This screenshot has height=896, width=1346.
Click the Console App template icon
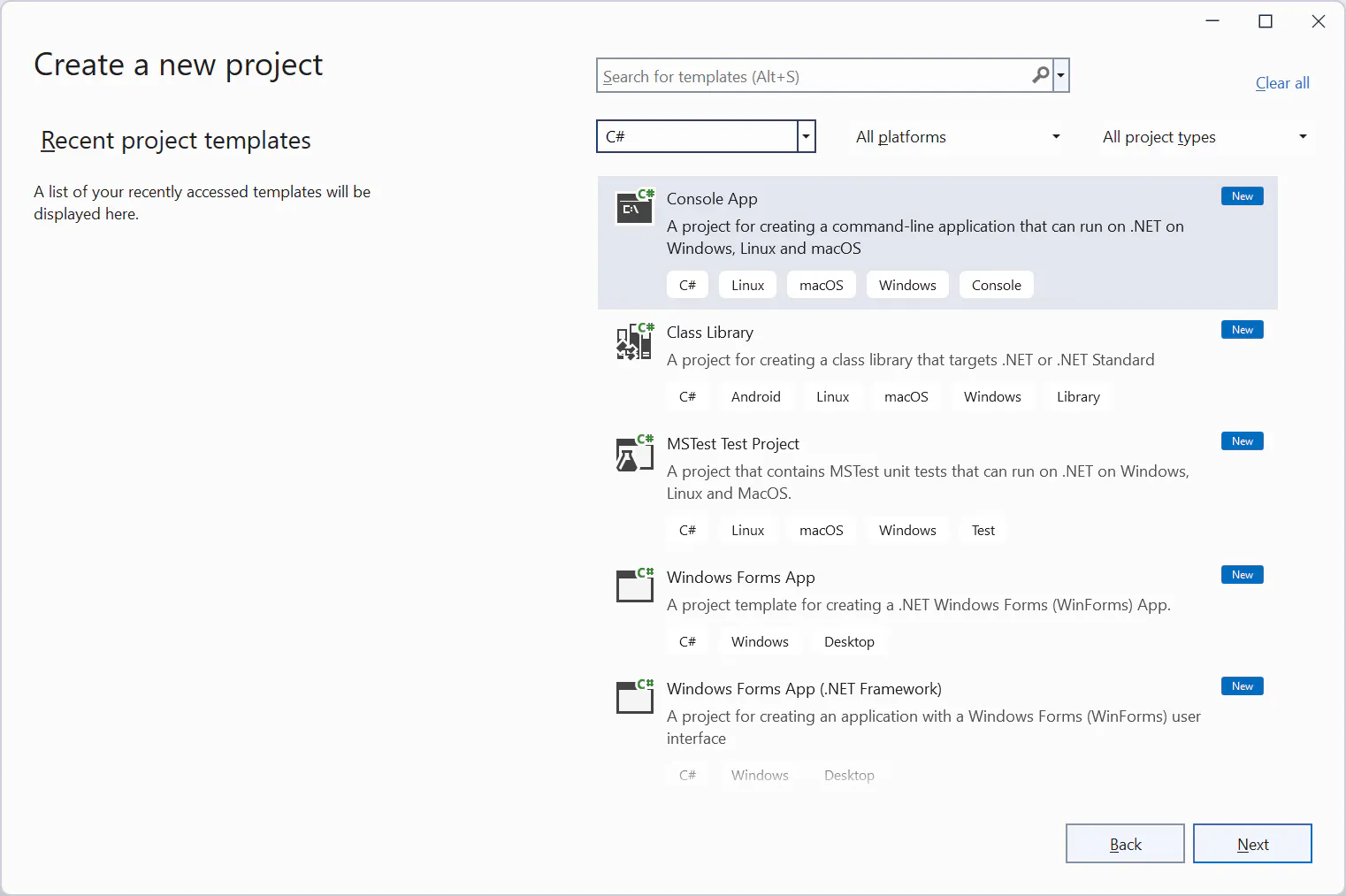634,208
